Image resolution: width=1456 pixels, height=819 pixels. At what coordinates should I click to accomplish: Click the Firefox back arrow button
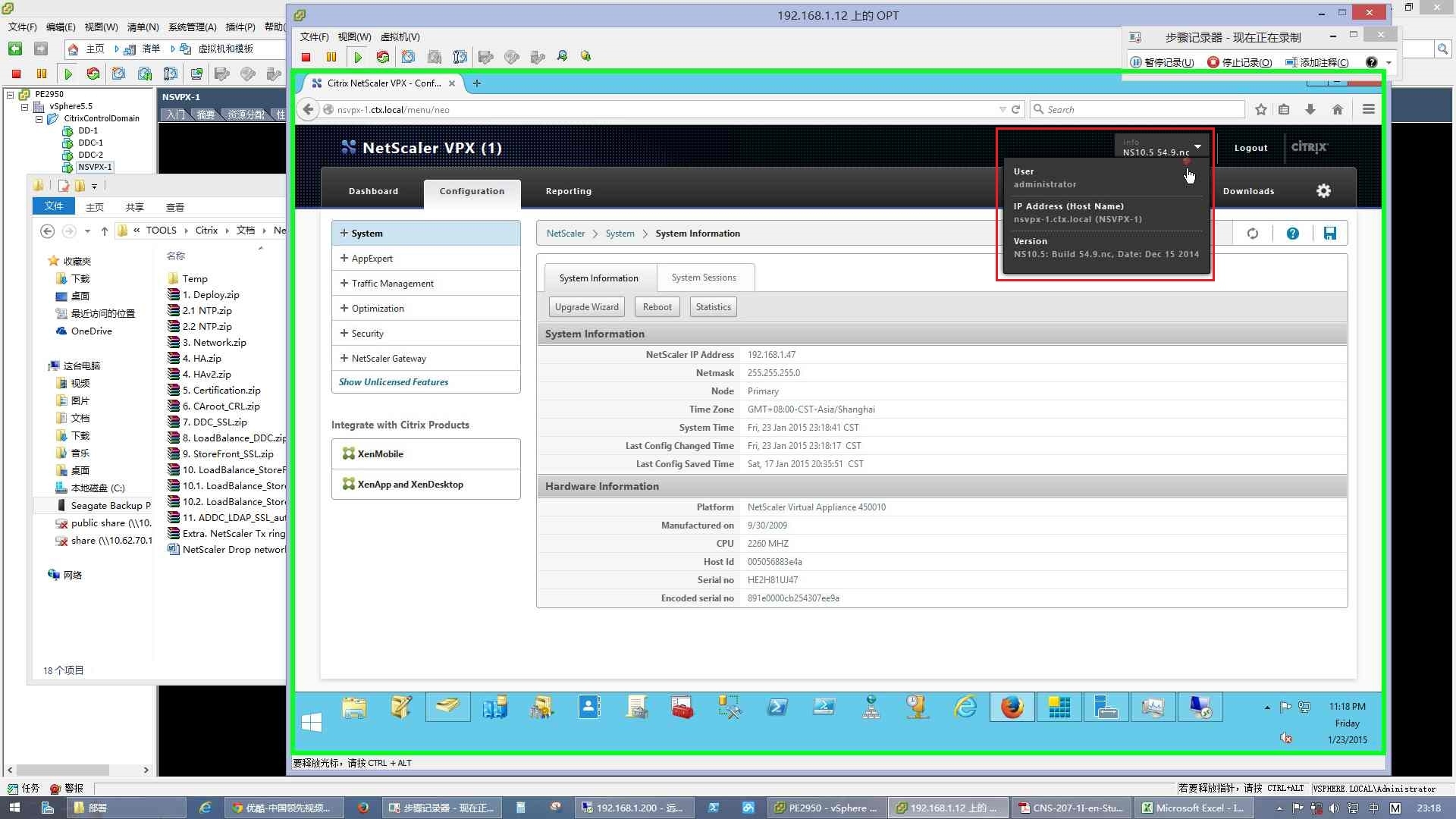(308, 109)
